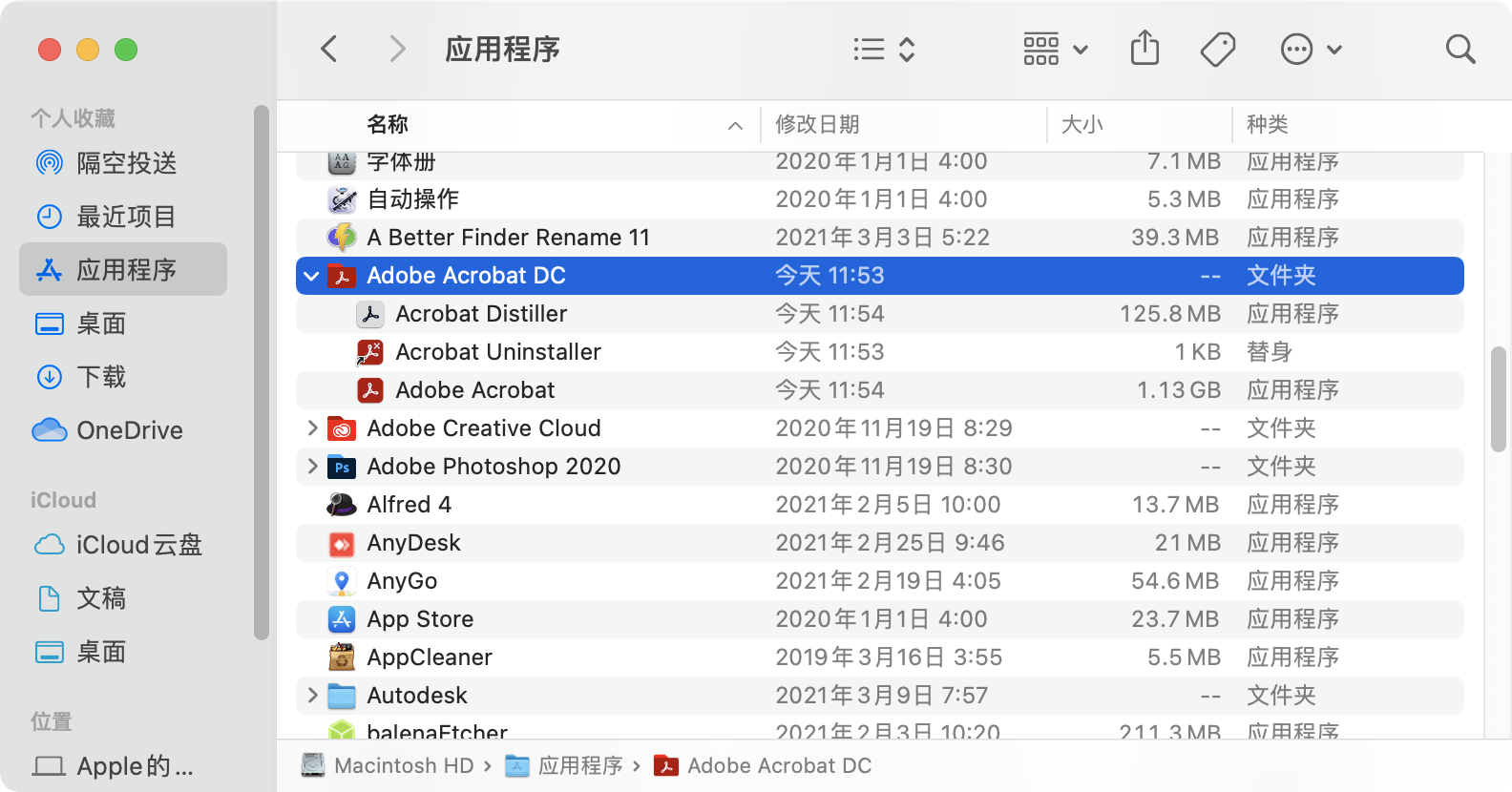Screen dimensions: 1512x792
Task: Select the AnyDesk app icon
Action: [342, 543]
